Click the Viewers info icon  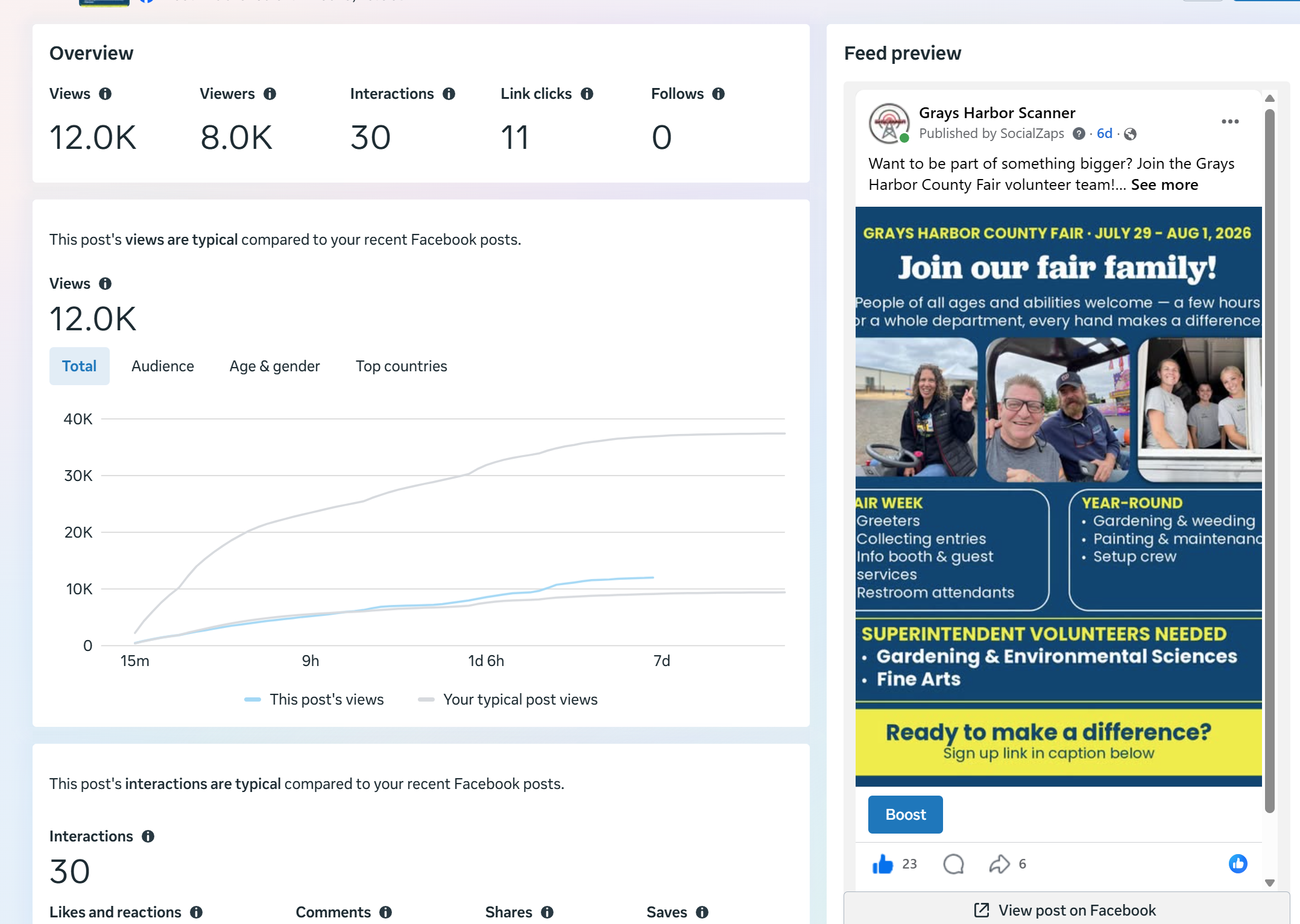(270, 94)
